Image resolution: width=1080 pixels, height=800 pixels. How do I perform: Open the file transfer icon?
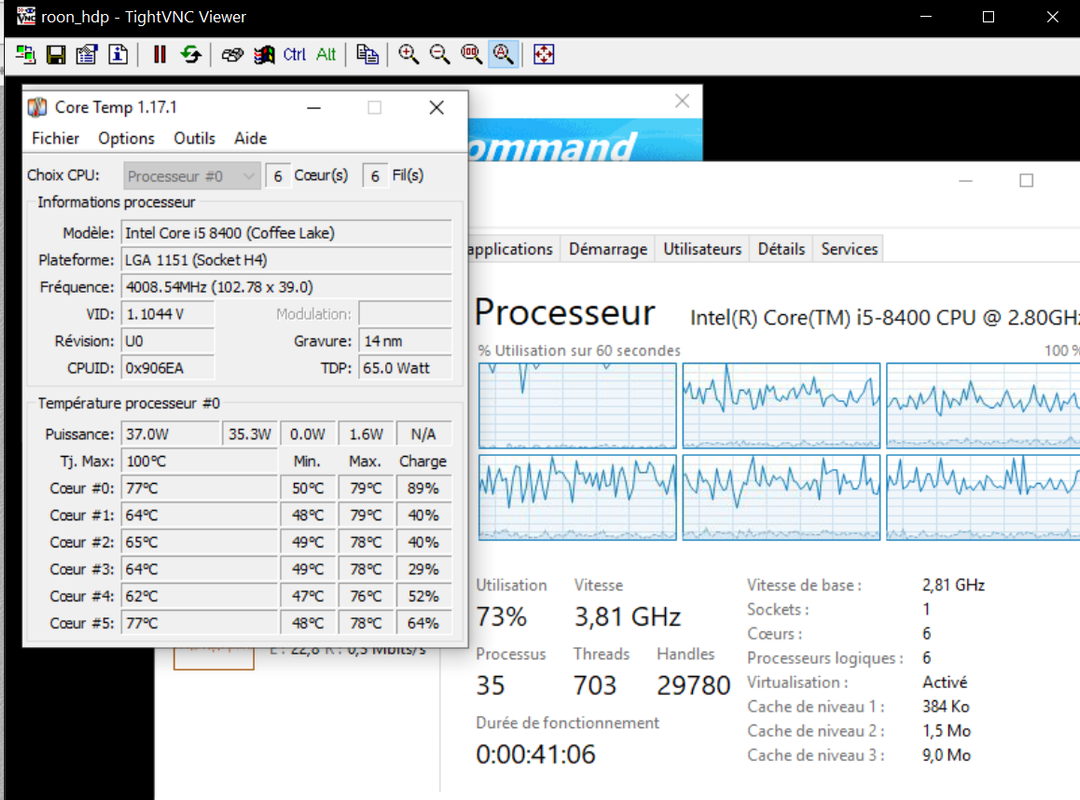pos(367,54)
